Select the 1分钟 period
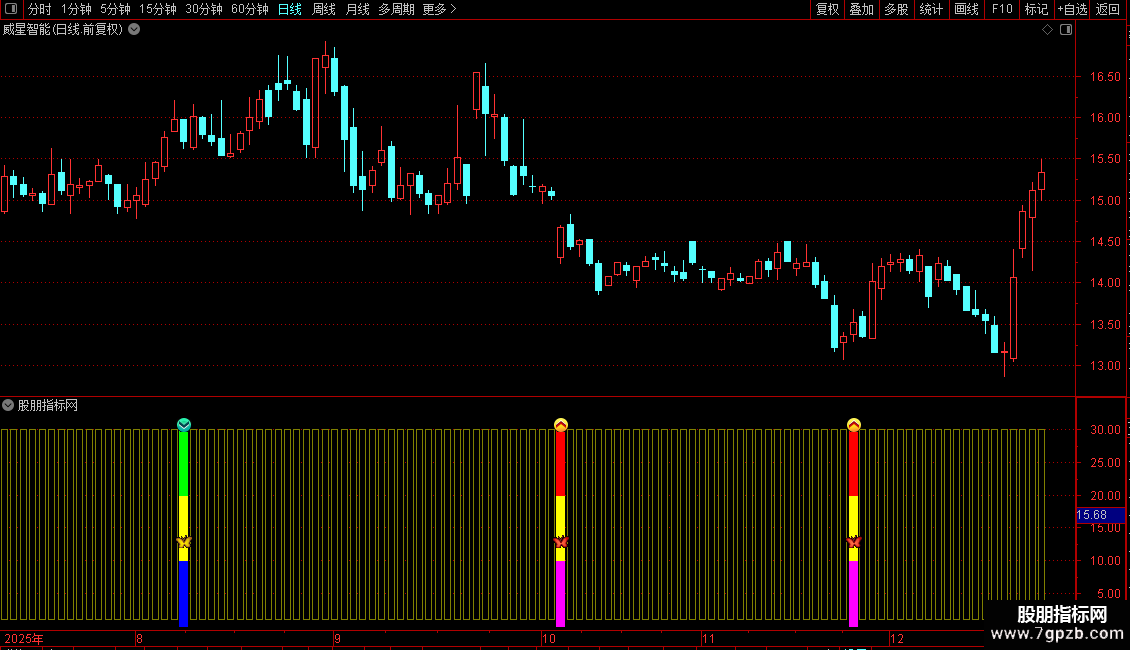Image resolution: width=1130 pixels, height=650 pixels. [x=76, y=9]
